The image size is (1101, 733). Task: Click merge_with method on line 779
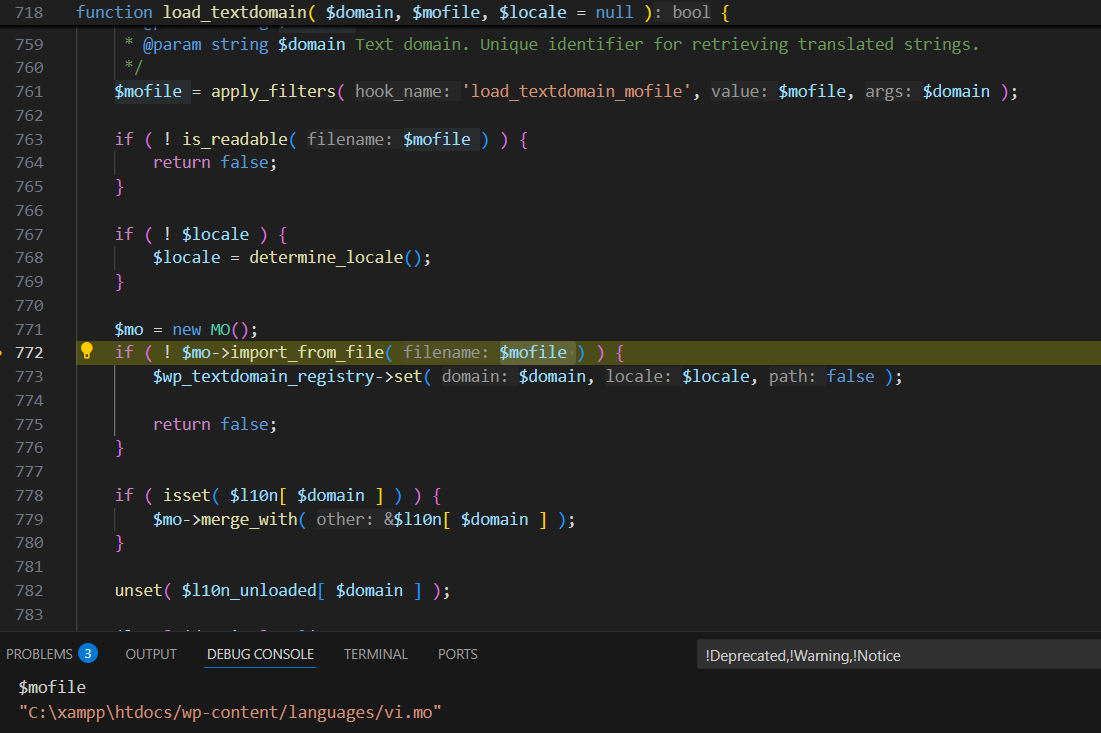click(x=249, y=520)
